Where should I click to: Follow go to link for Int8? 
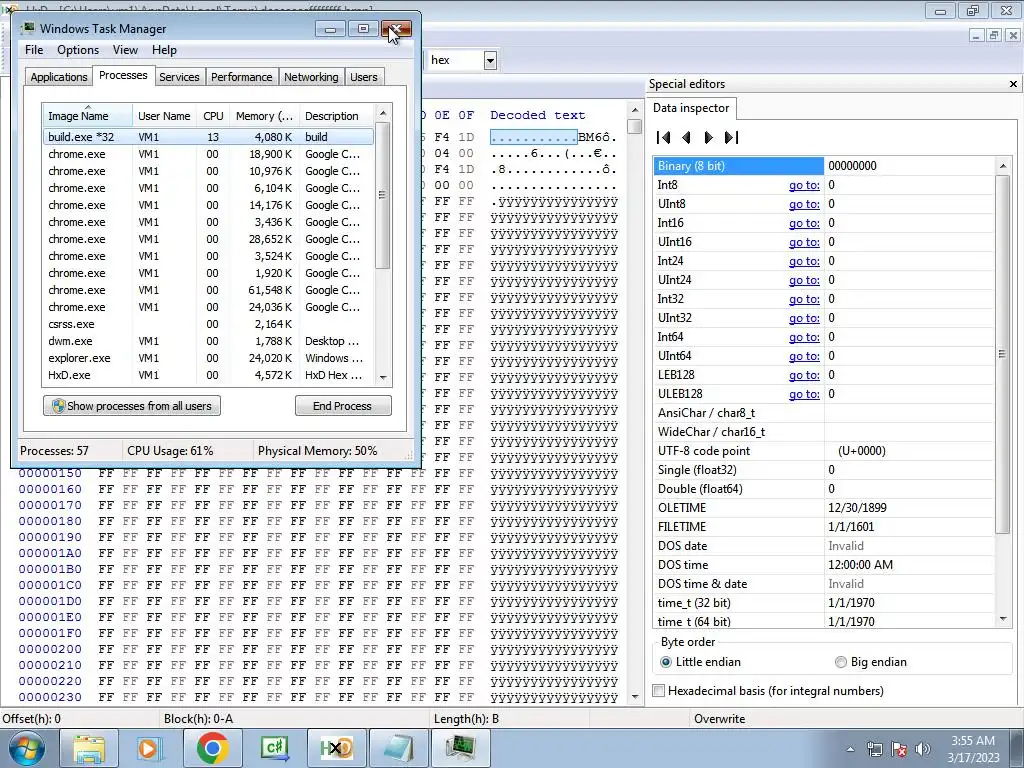point(804,185)
